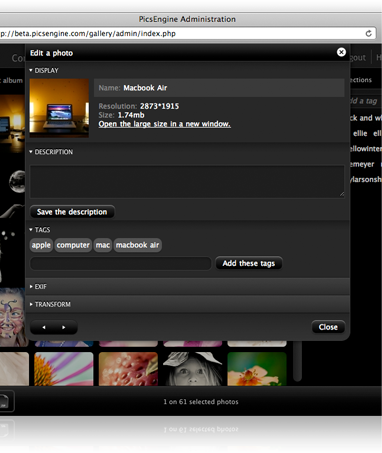This screenshot has height=453, width=382.
Task: Click Save the description button
Action: [72, 212]
